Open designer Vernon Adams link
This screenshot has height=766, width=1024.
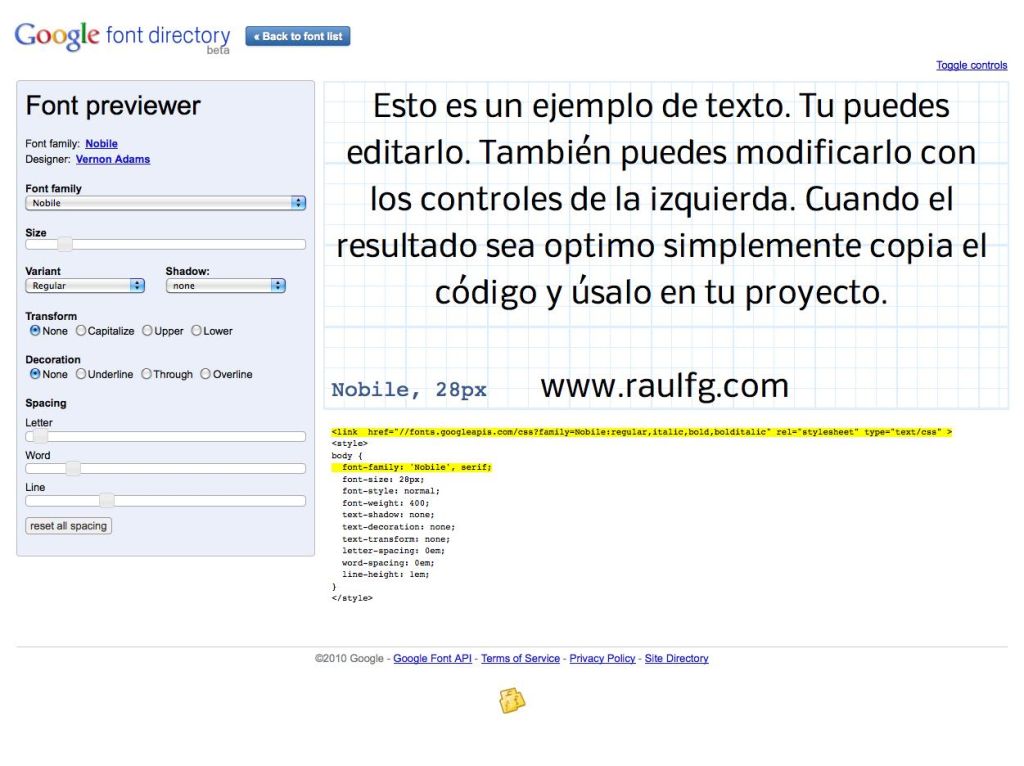[x=113, y=159]
